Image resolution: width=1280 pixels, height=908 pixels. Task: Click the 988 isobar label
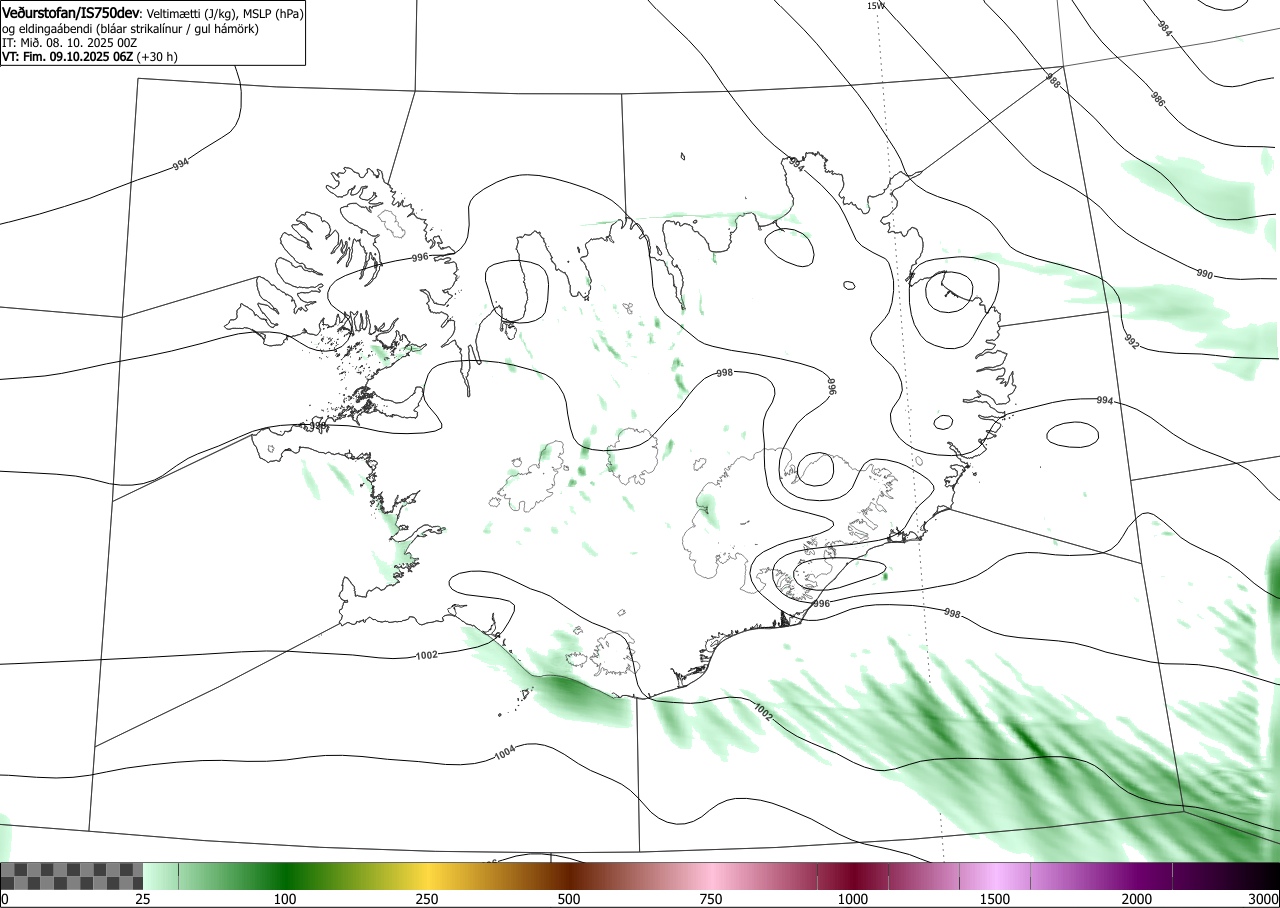tap(1053, 79)
